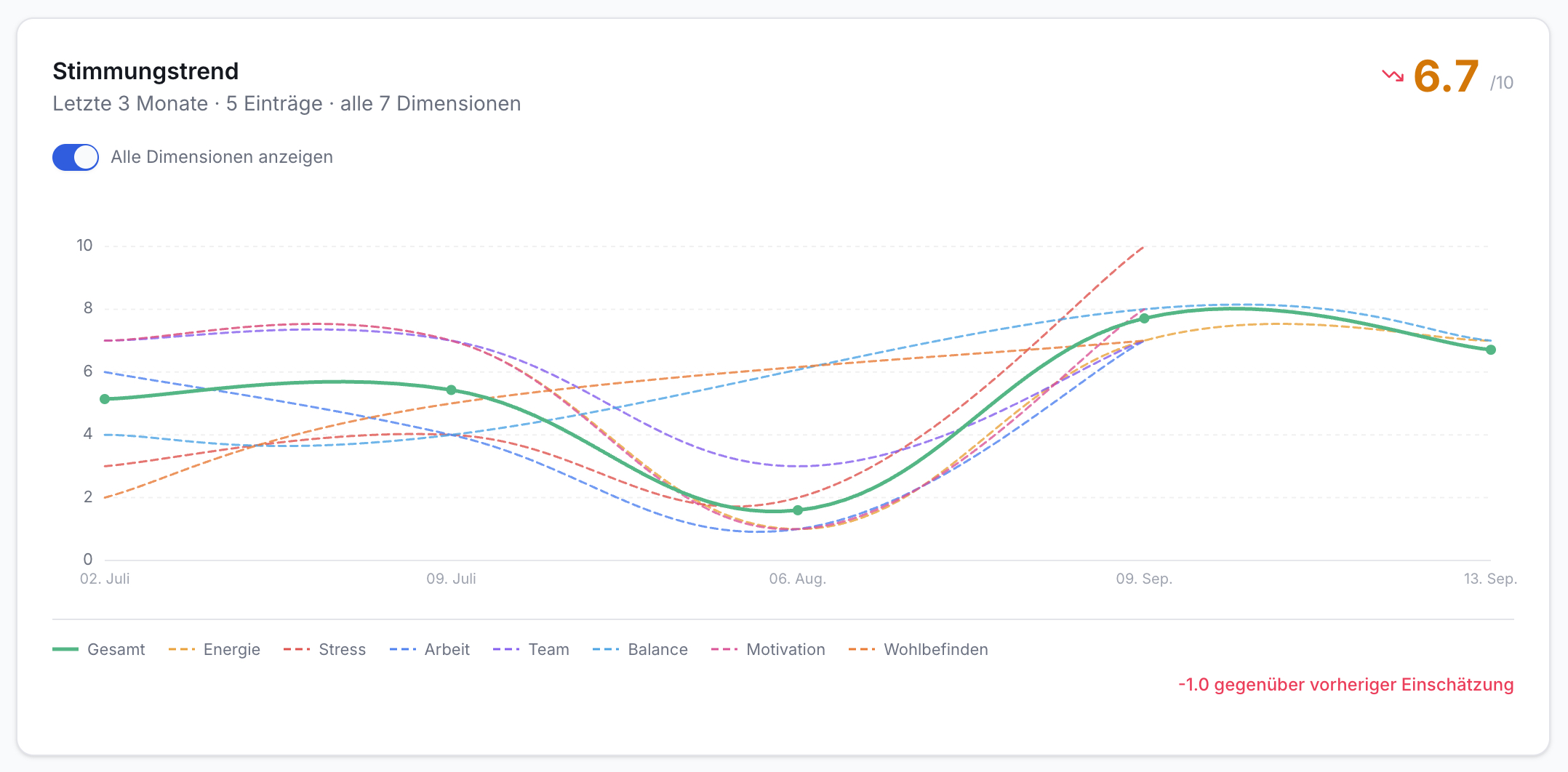Screen dimensions: 1568x772
Task: Click the Motivation legend entry
Action: [x=768, y=649]
